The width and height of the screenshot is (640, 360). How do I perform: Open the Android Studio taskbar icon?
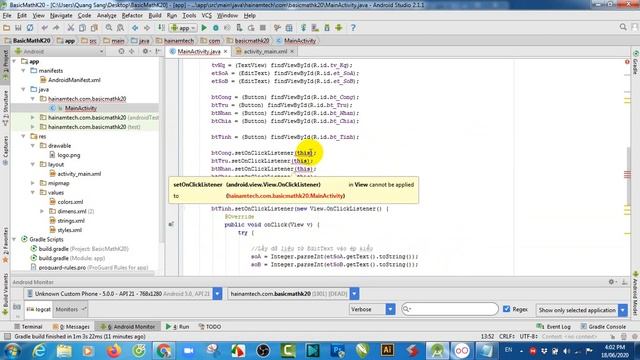[437, 351]
